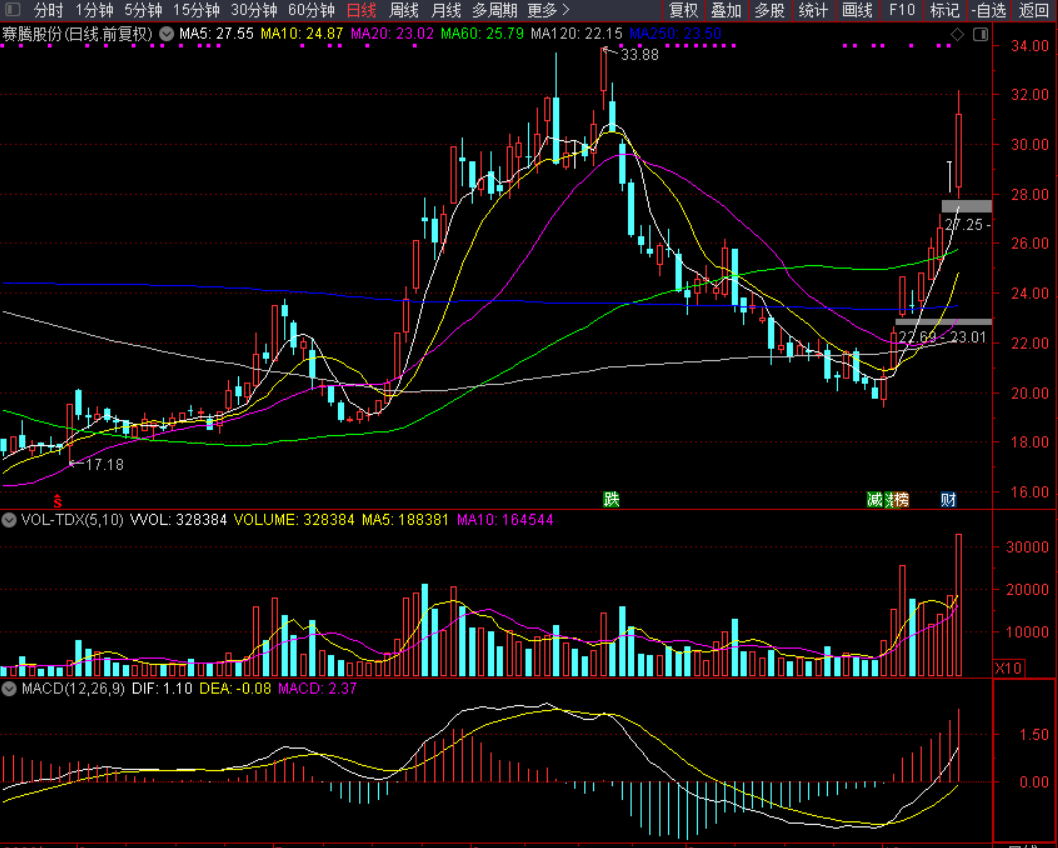Viewport: 1058px width, 848px height.
Task: Click the X10 volume scale indicator
Action: 1008,668
